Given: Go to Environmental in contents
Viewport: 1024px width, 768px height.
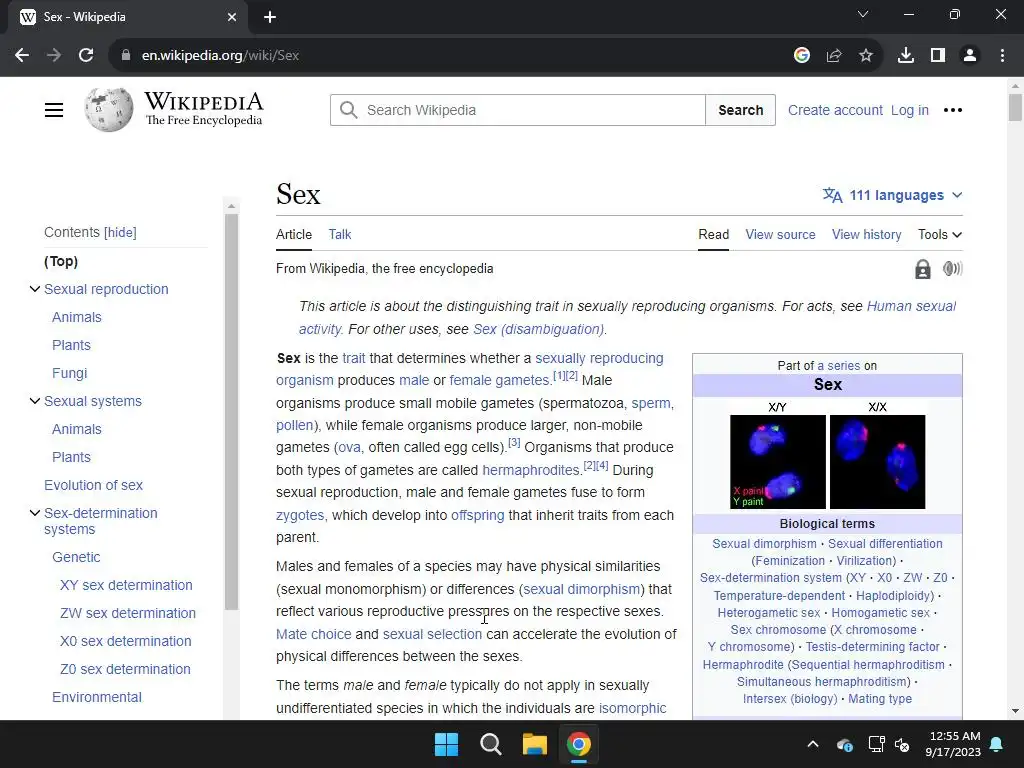Looking at the screenshot, I should [97, 697].
